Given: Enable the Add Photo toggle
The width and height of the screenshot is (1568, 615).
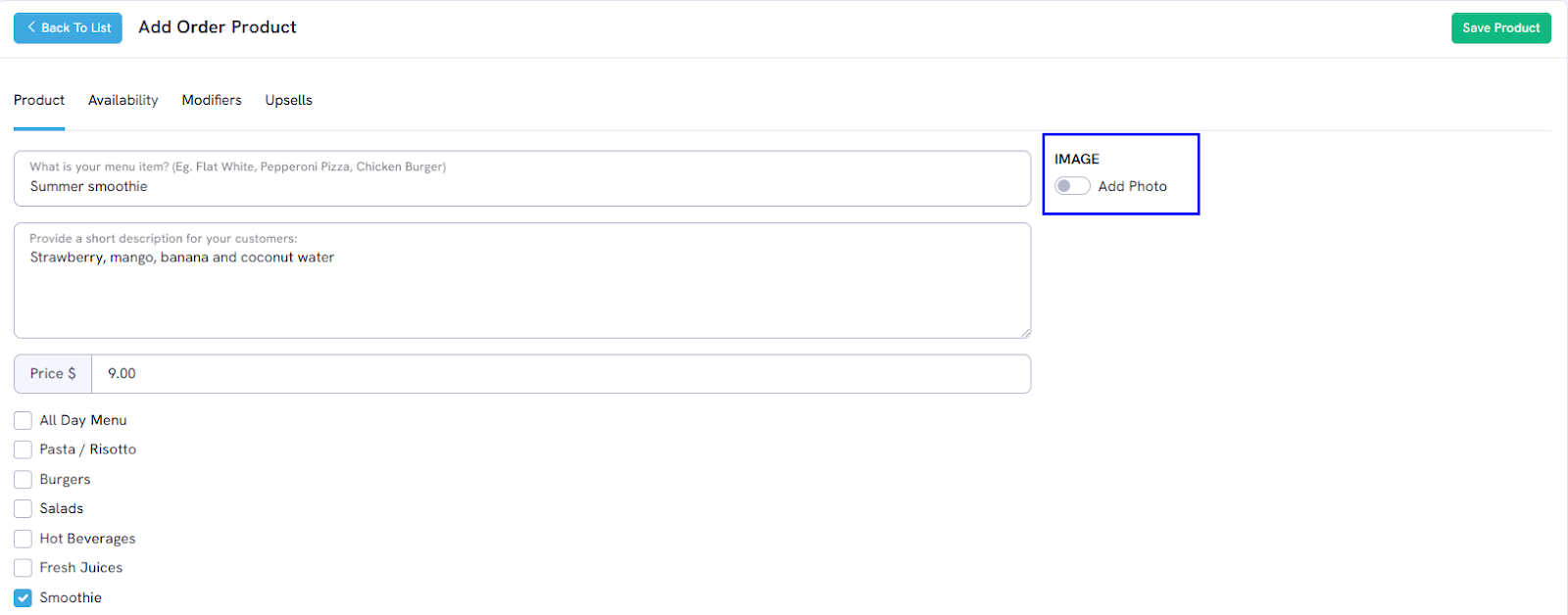Looking at the screenshot, I should click(x=1072, y=186).
